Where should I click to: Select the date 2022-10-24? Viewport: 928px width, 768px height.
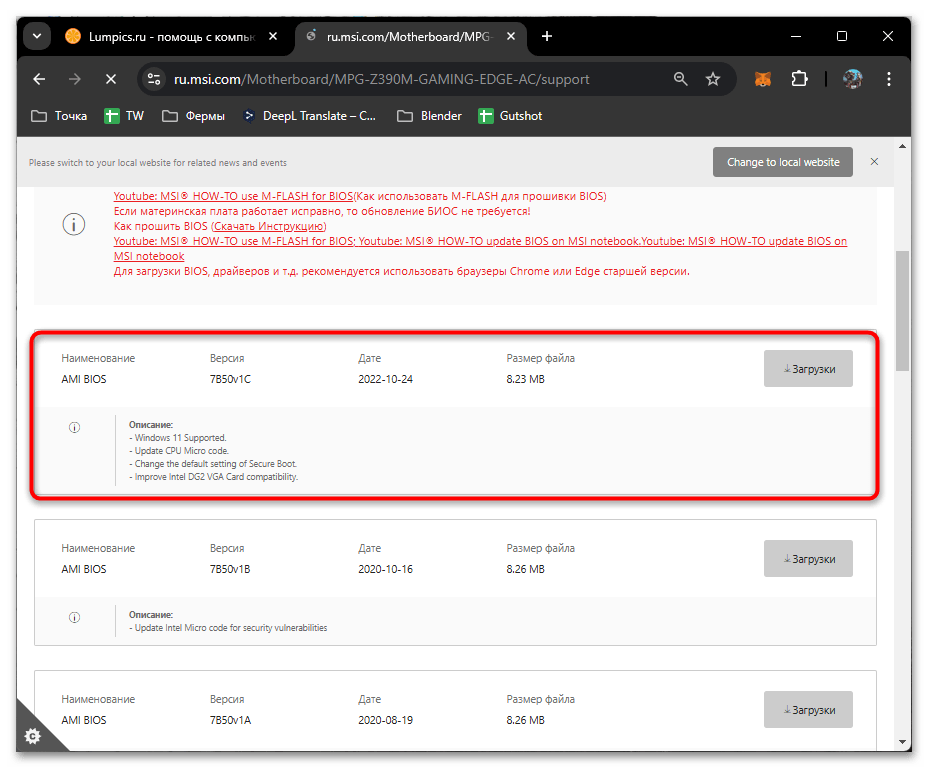coord(385,379)
